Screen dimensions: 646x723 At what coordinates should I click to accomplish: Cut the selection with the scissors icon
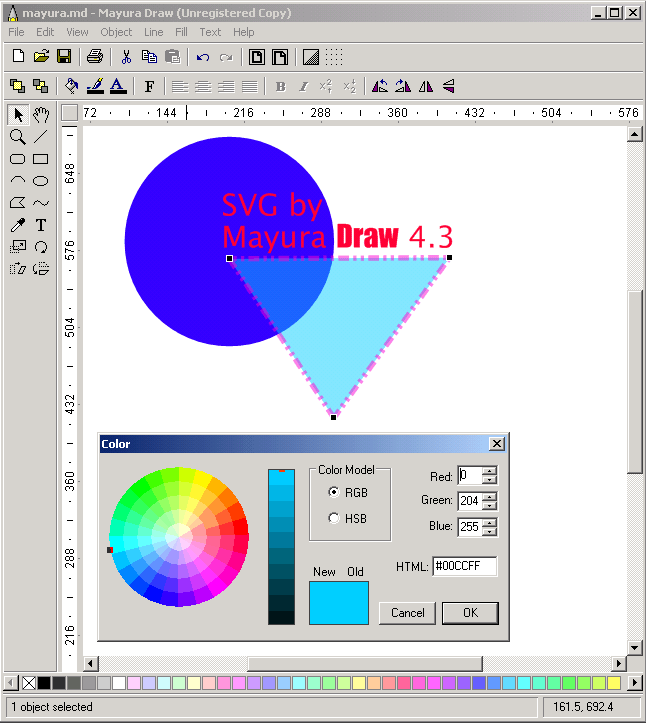pos(126,57)
